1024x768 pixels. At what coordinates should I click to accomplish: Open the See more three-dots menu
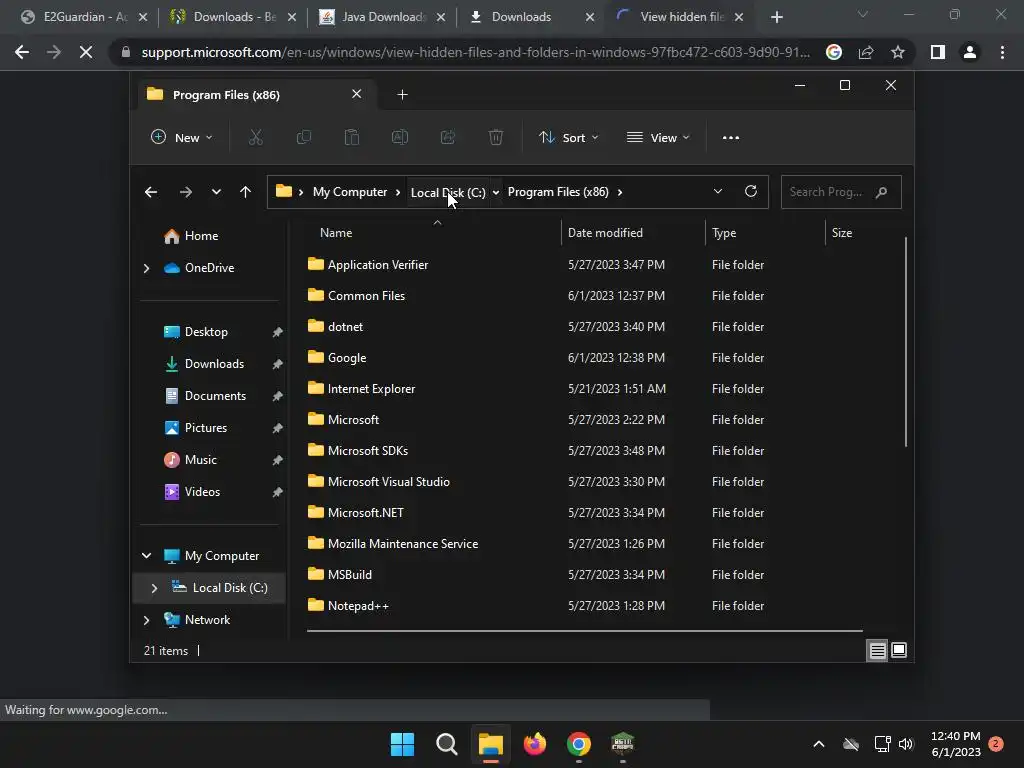coord(731,138)
